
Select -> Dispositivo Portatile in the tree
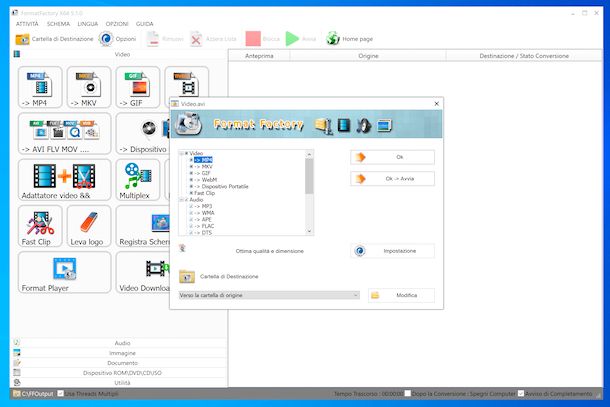221,186
